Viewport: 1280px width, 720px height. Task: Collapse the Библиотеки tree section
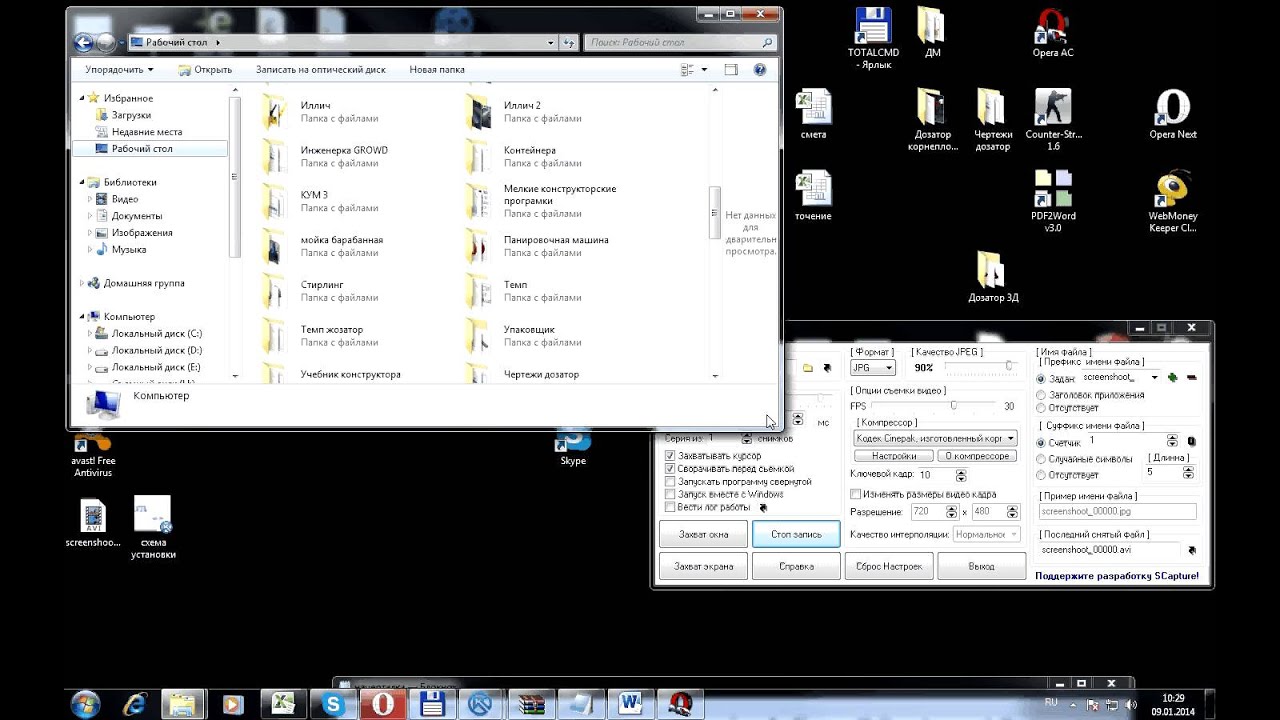82,182
